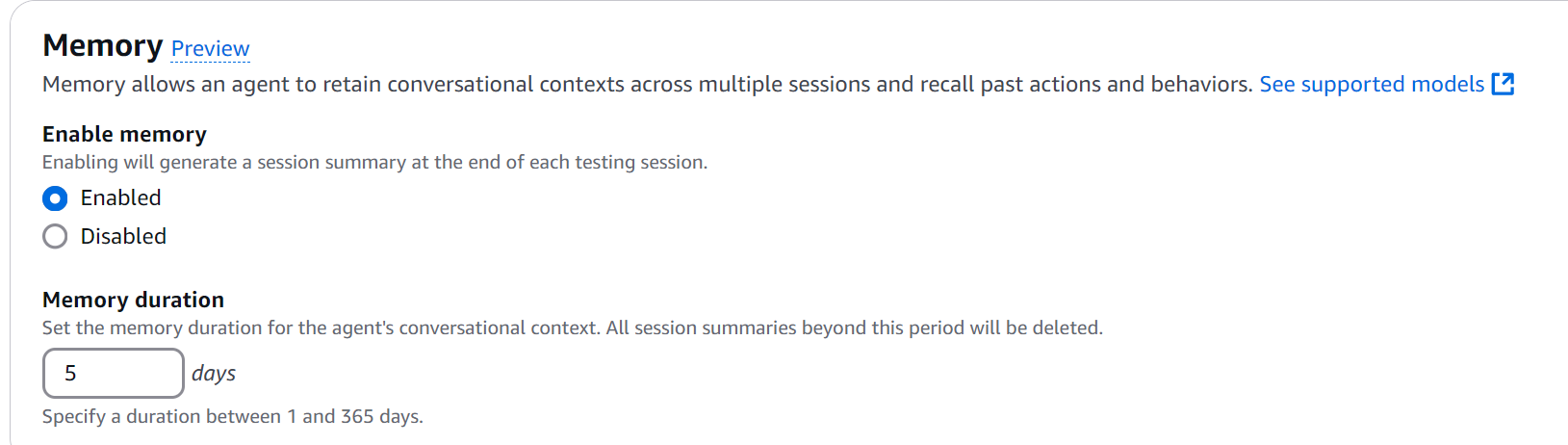The width and height of the screenshot is (1568, 445).
Task: Click the Memory section heading
Action: [x=103, y=45]
